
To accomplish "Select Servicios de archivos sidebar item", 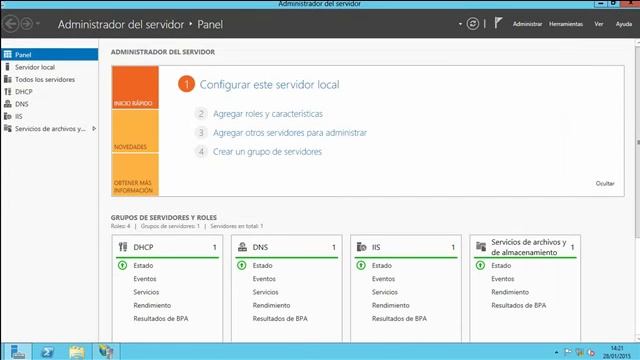I will [49, 129].
